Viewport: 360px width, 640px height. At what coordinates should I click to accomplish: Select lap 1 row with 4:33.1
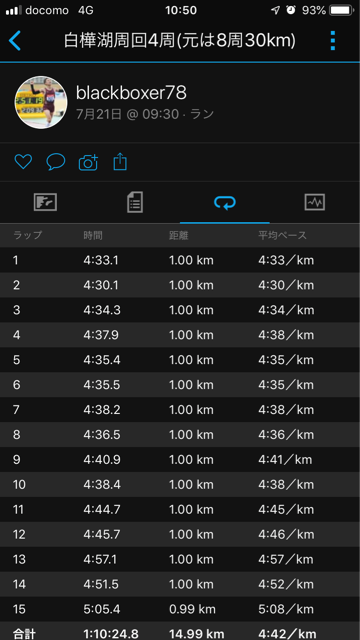point(180,260)
